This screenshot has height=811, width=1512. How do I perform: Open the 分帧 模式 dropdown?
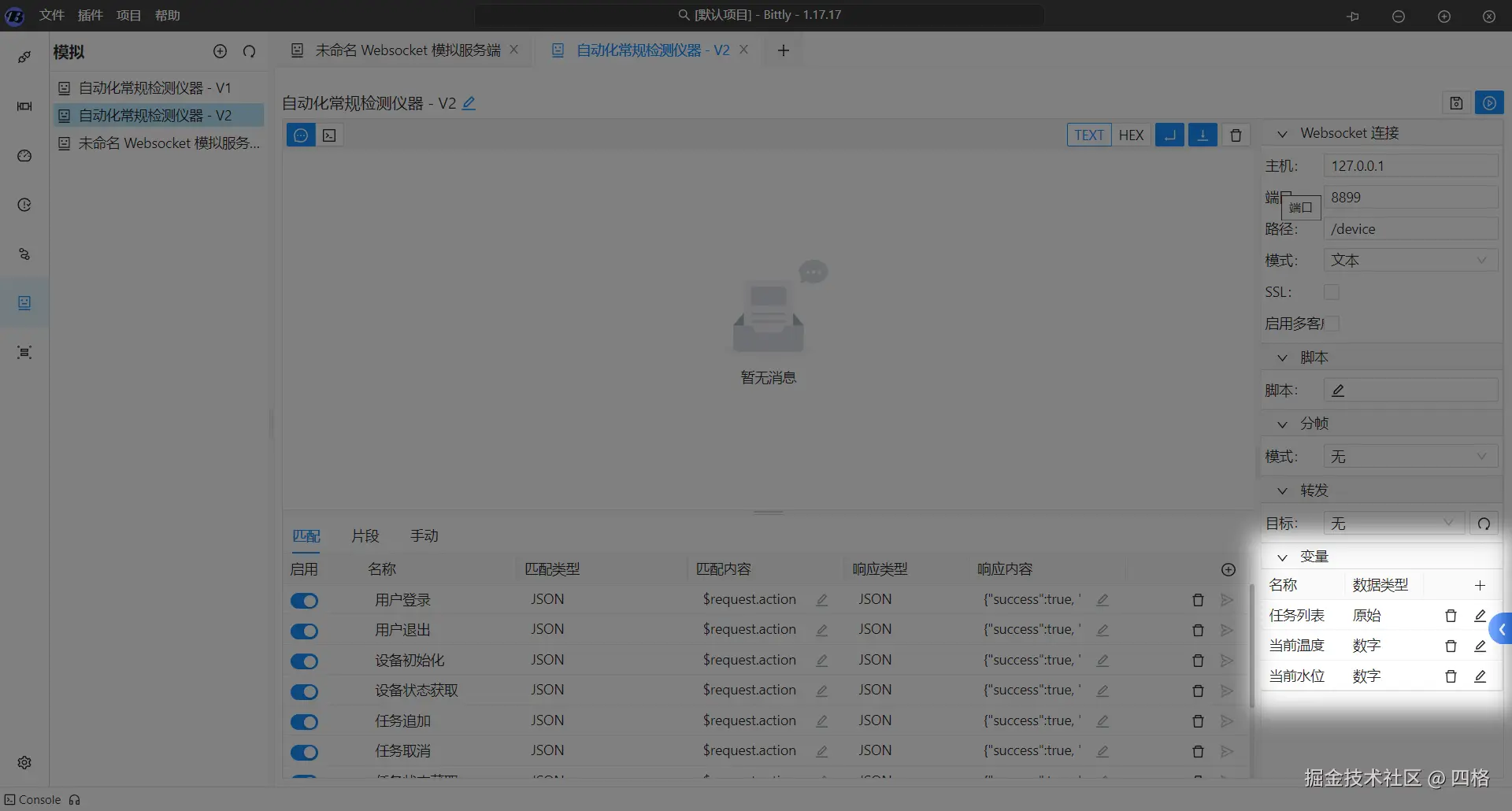1410,457
